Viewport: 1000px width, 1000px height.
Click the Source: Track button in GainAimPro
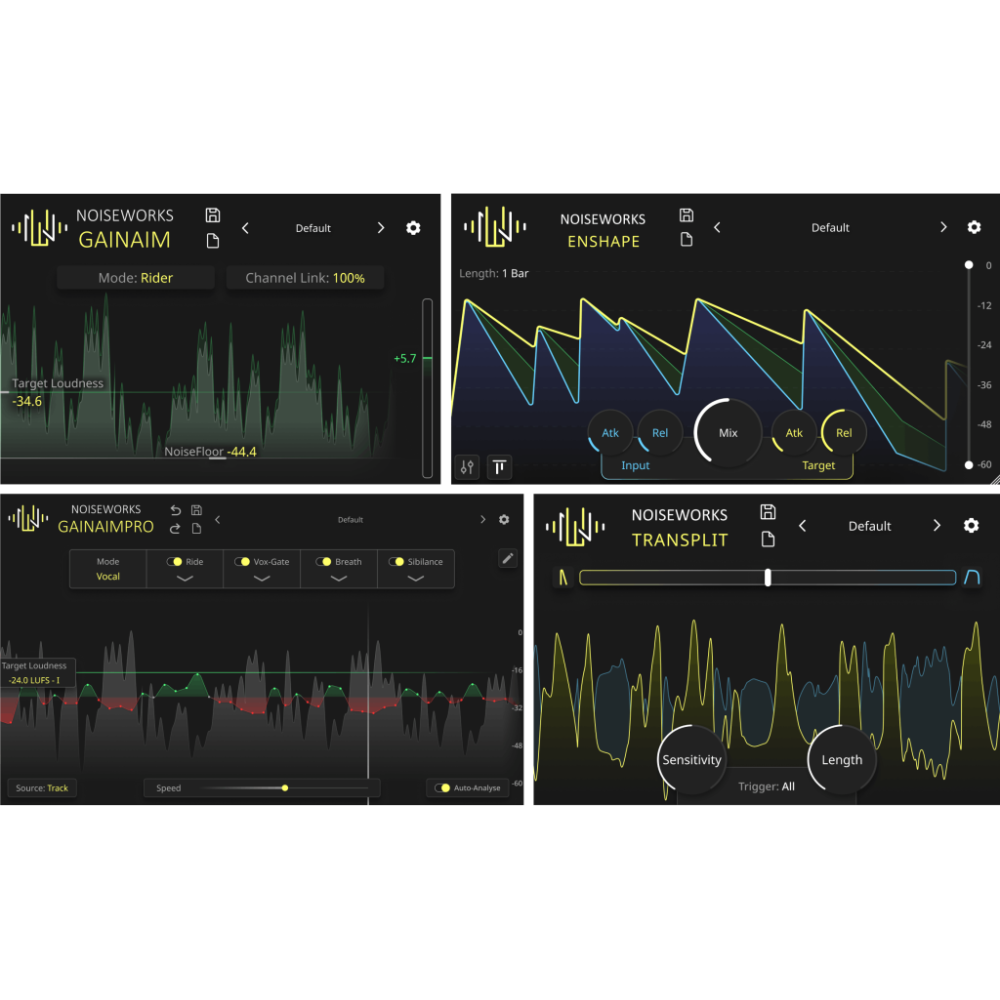click(41, 788)
